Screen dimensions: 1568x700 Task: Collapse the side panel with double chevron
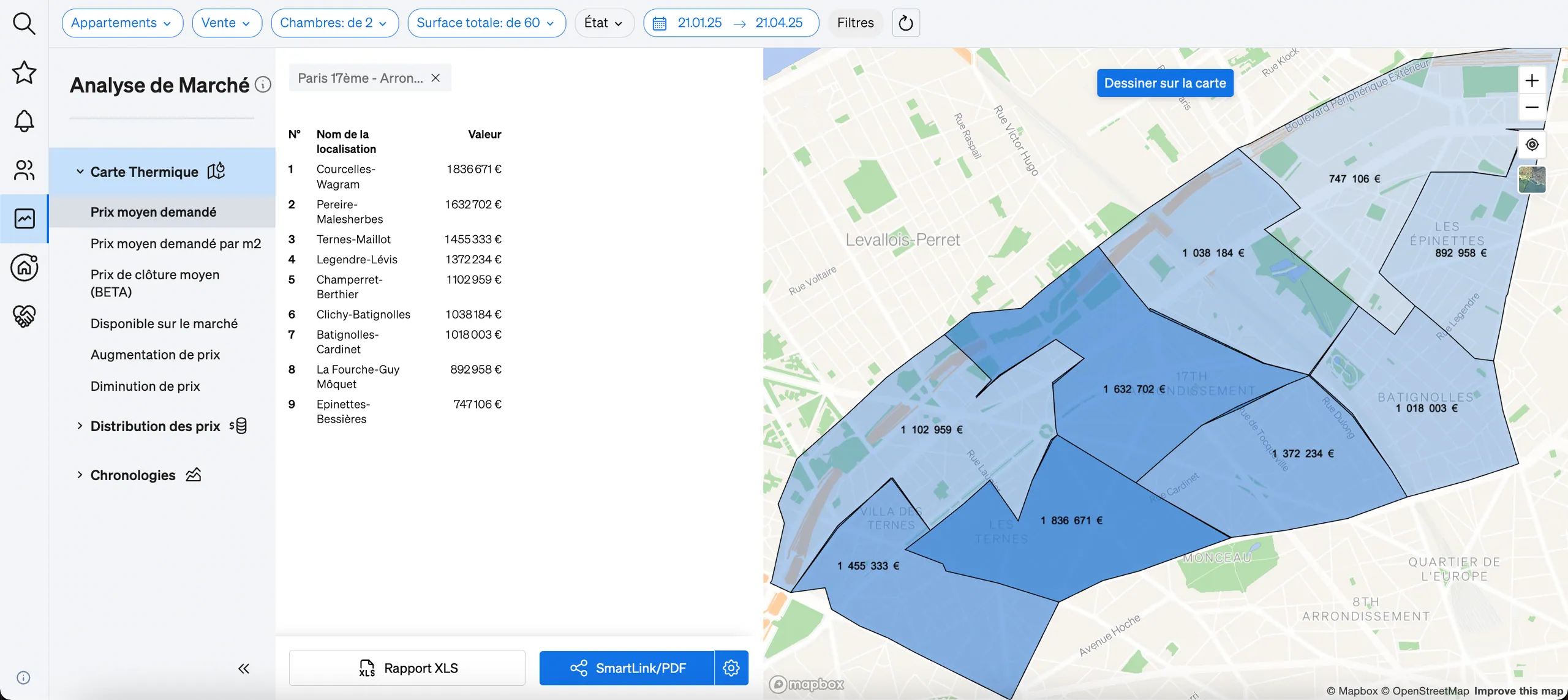coord(244,668)
